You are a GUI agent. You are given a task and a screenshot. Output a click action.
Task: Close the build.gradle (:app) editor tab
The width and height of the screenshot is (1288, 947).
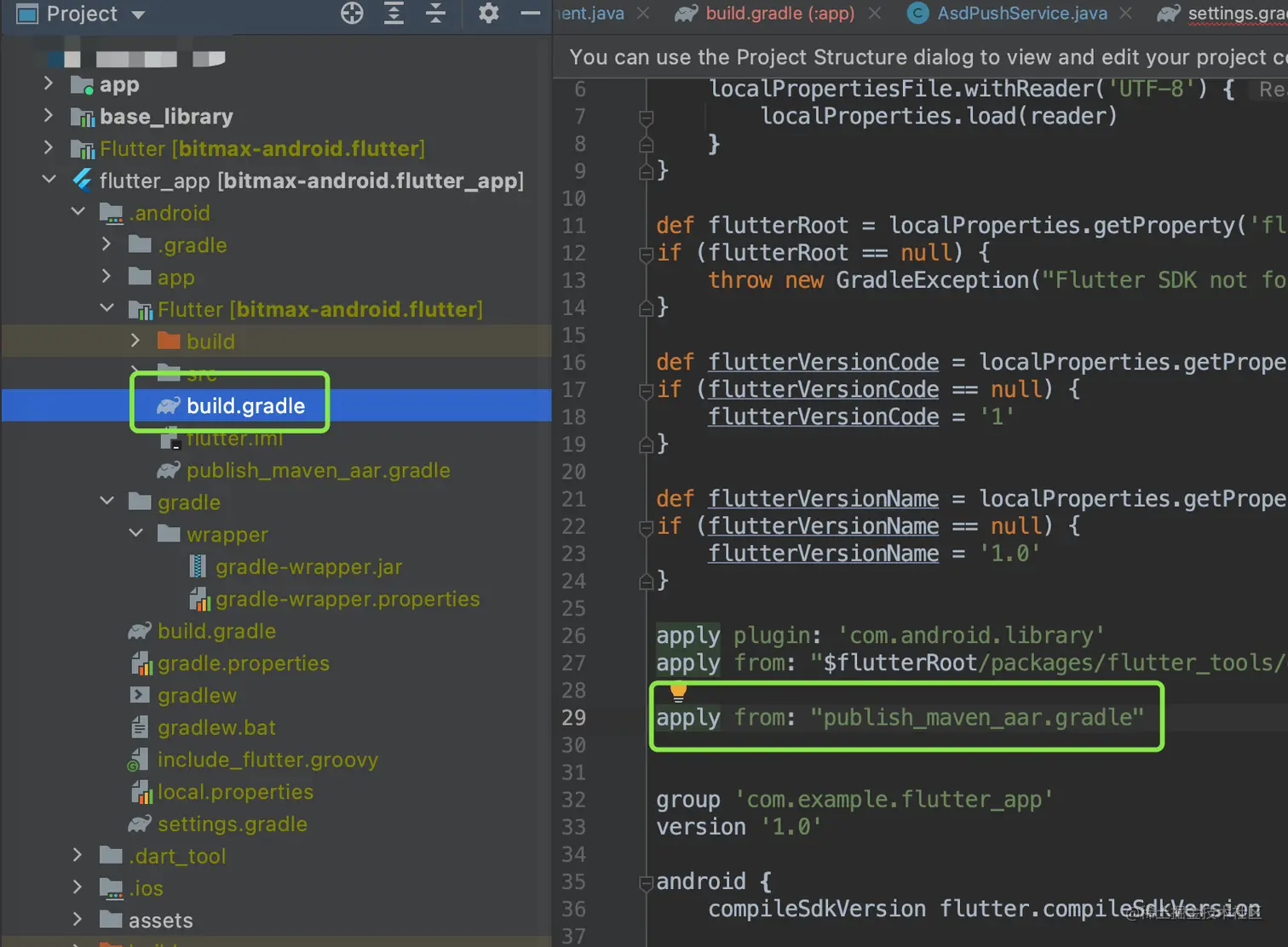[x=875, y=13]
